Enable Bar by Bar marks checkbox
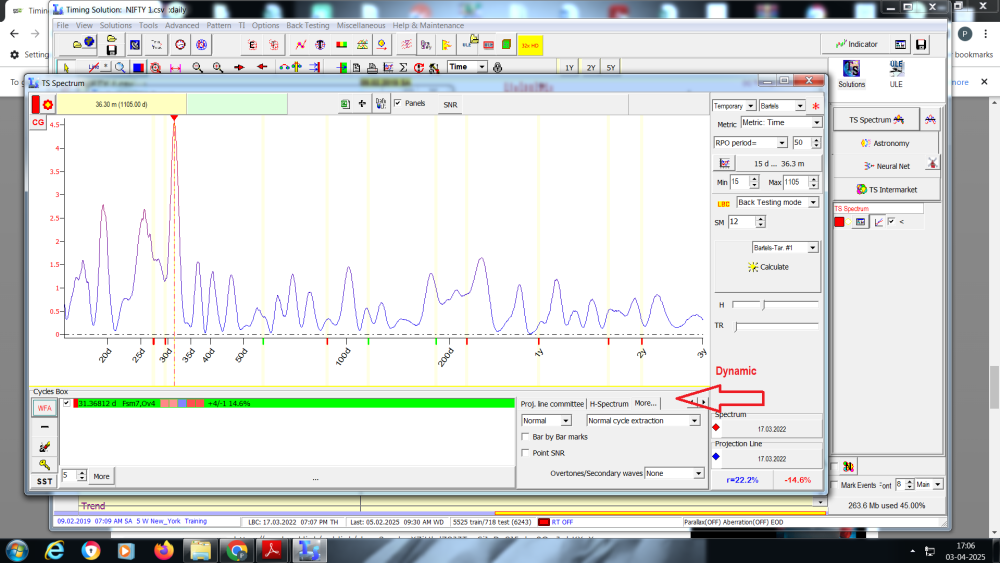Viewport: 1000px width, 563px height. (527, 437)
